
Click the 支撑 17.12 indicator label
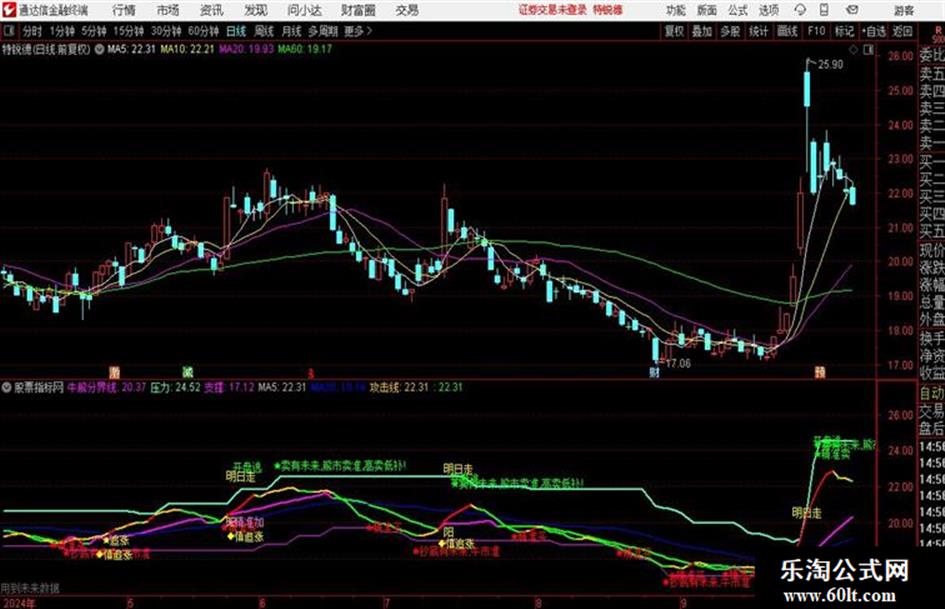[x=229, y=387]
